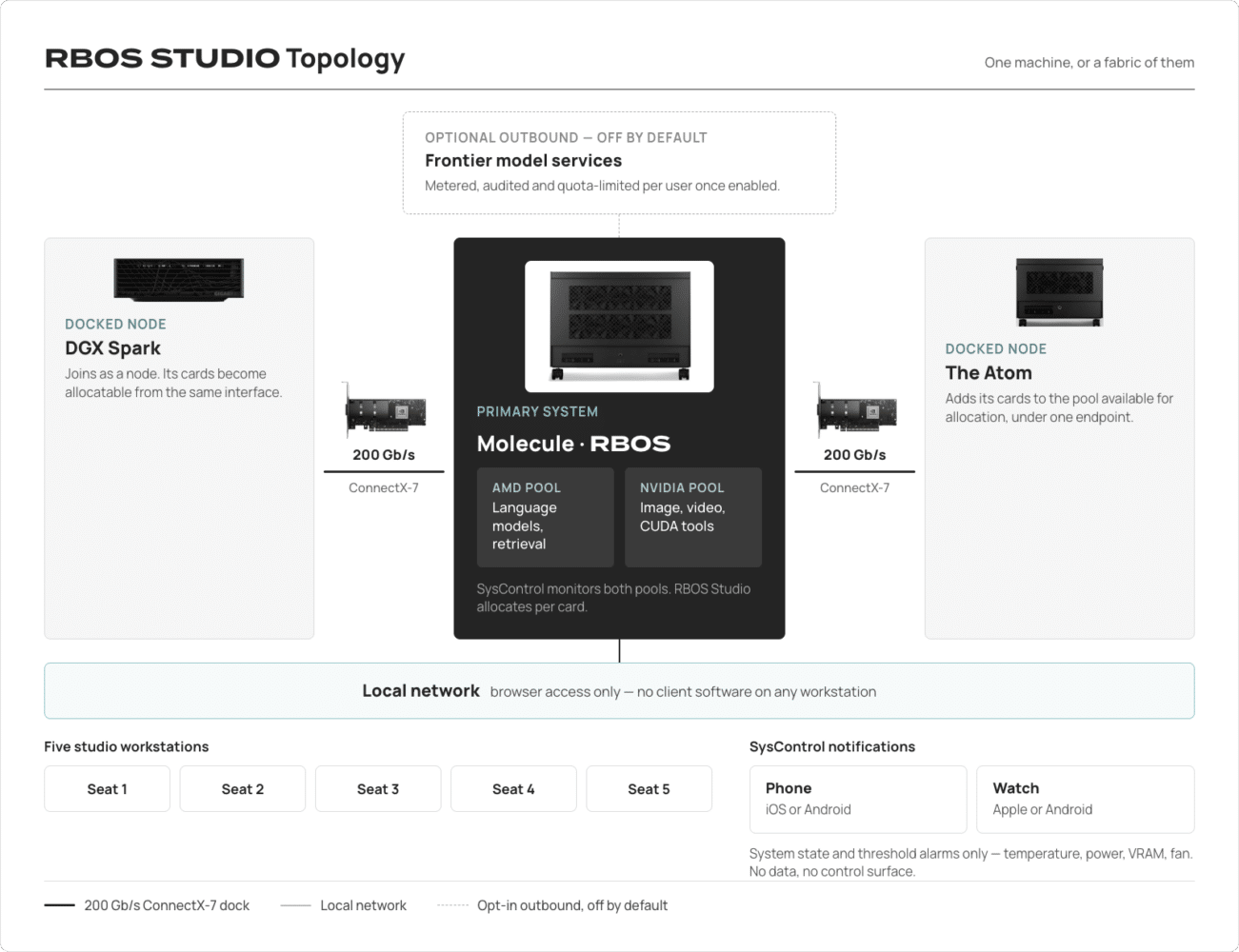Click the Molecule primary system chassis image
Viewport: 1239px width, 952px height.
pos(619,327)
